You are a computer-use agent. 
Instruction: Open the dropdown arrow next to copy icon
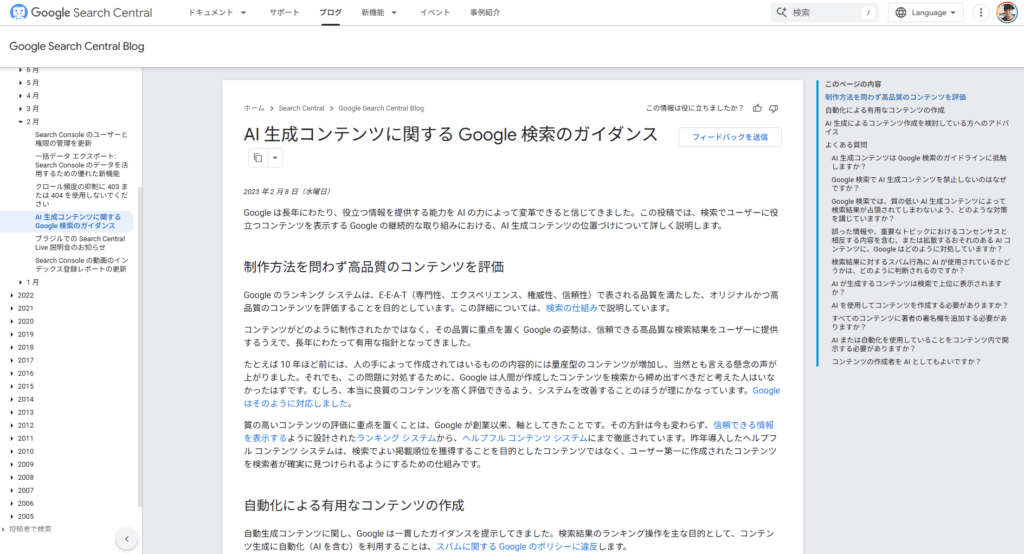click(275, 157)
